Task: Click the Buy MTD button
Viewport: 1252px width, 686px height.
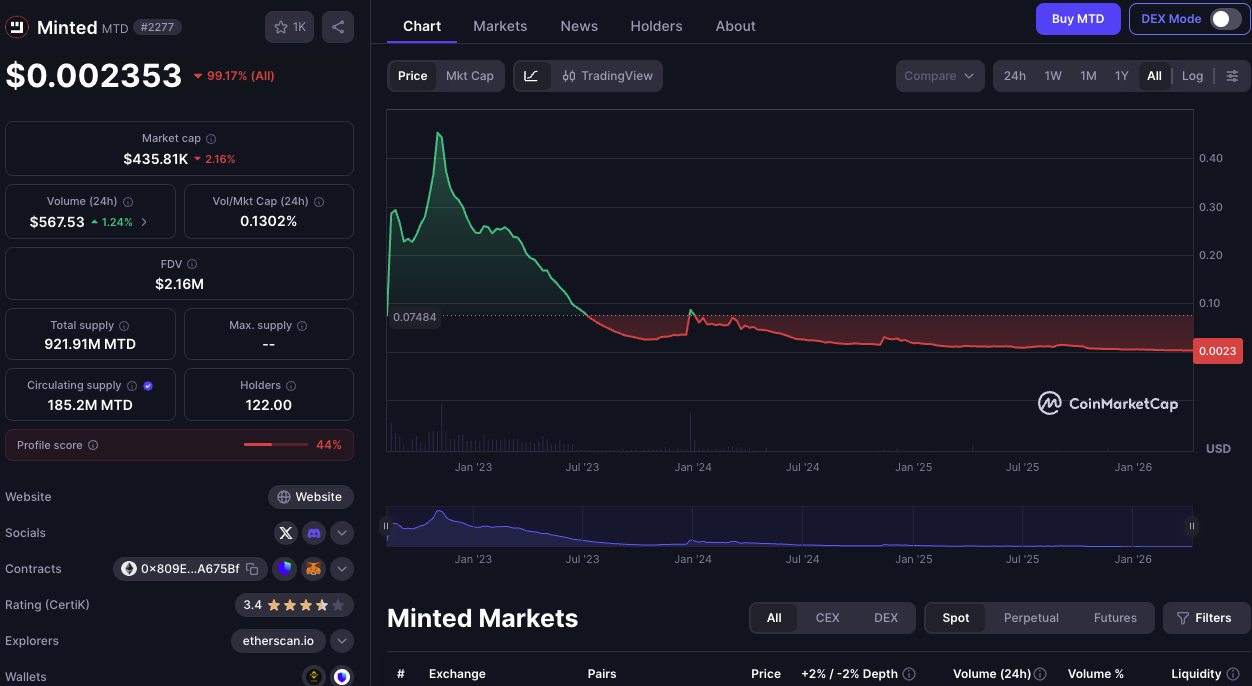Action: coord(1078,18)
